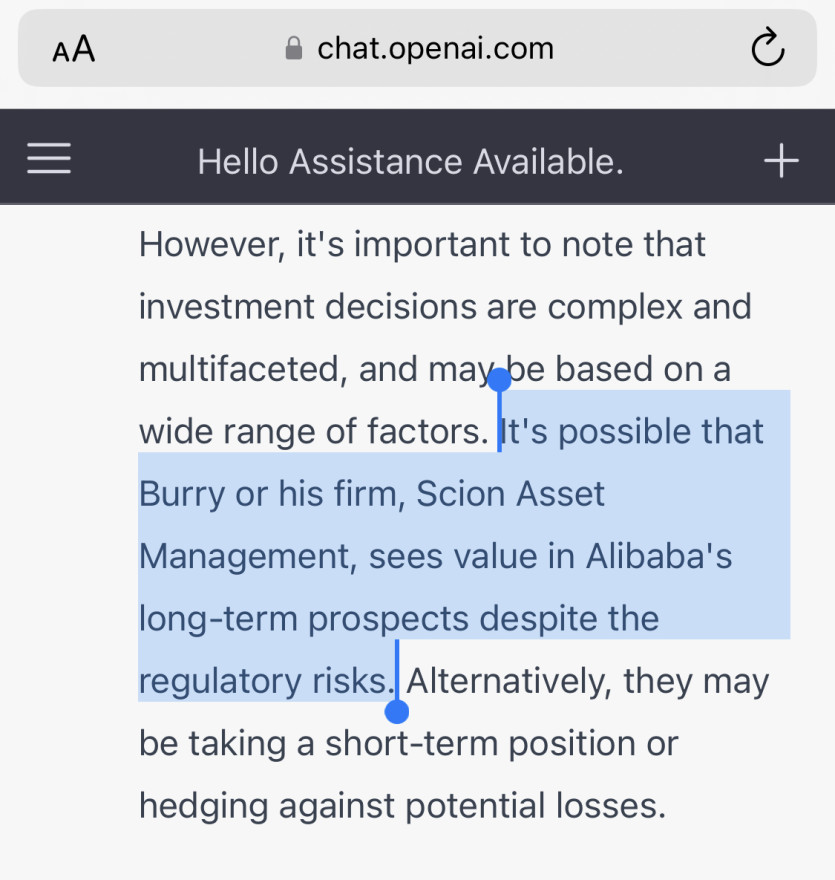Tap the "Hello Assistance Available." chat title
The width and height of the screenshot is (835, 880).
(x=410, y=161)
